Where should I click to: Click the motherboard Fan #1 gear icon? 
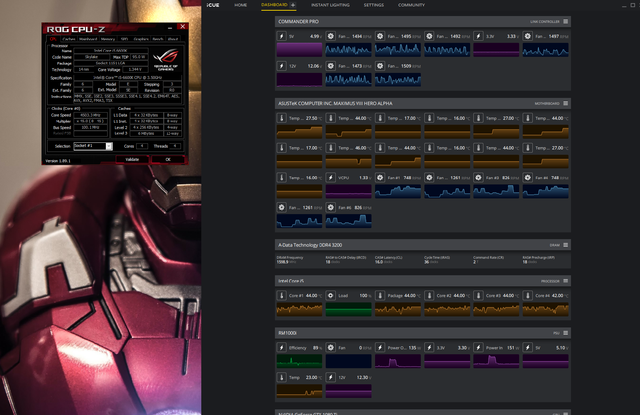tap(380, 178)
